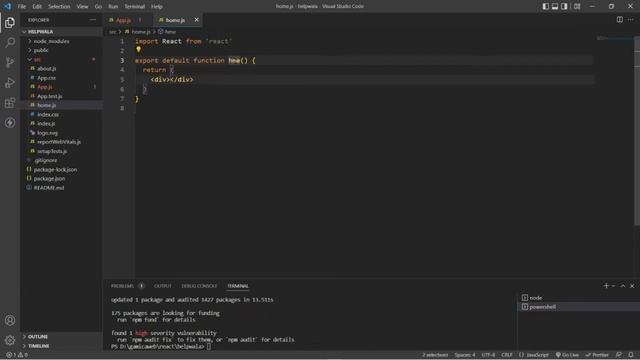
Task: Close the terminal panel
Action: coord(632,286)
